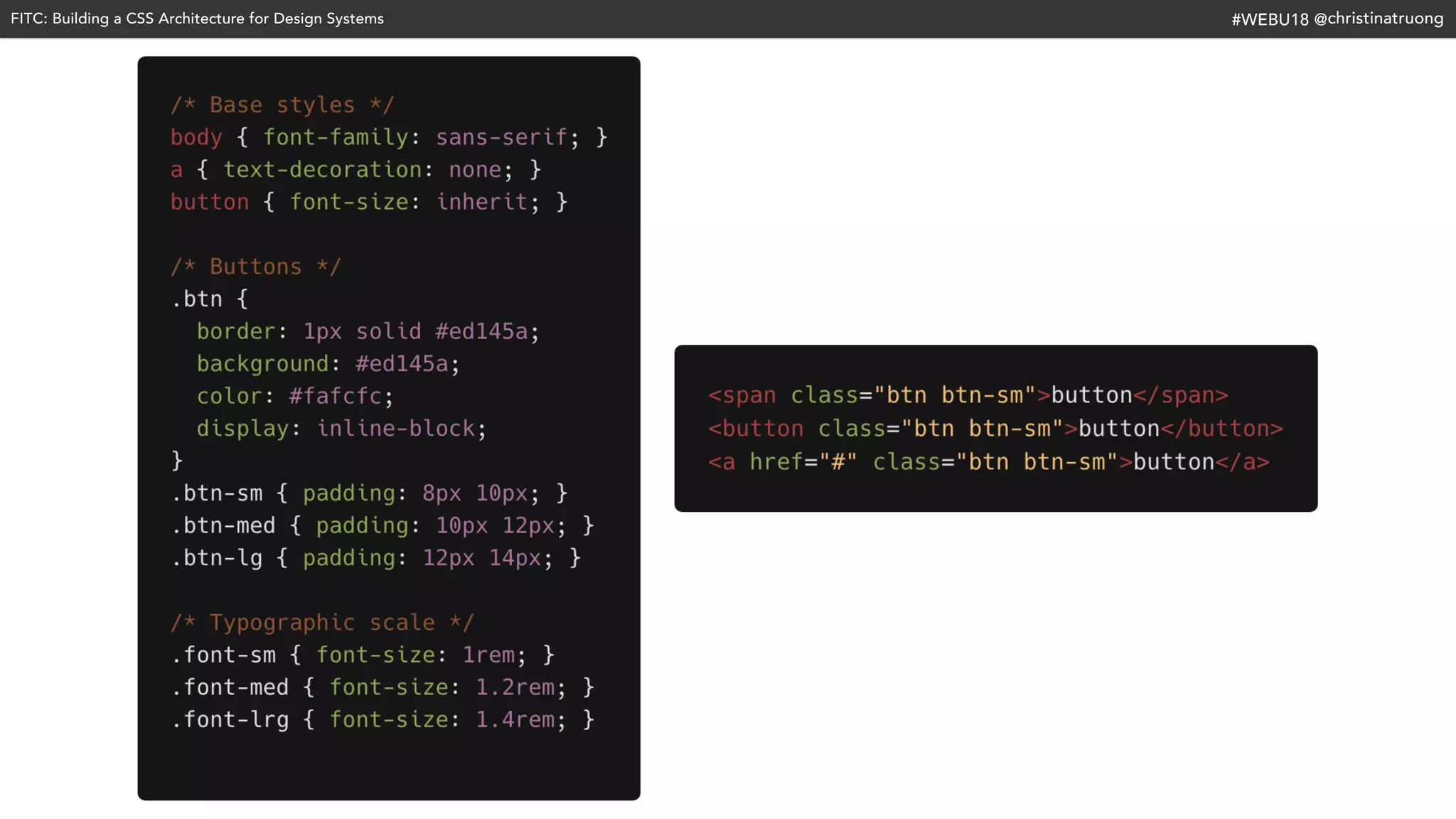The width and height of the screenshot is (1456, 819).
Task: Click the display inline-block line
Action: [x=341, y=429]
